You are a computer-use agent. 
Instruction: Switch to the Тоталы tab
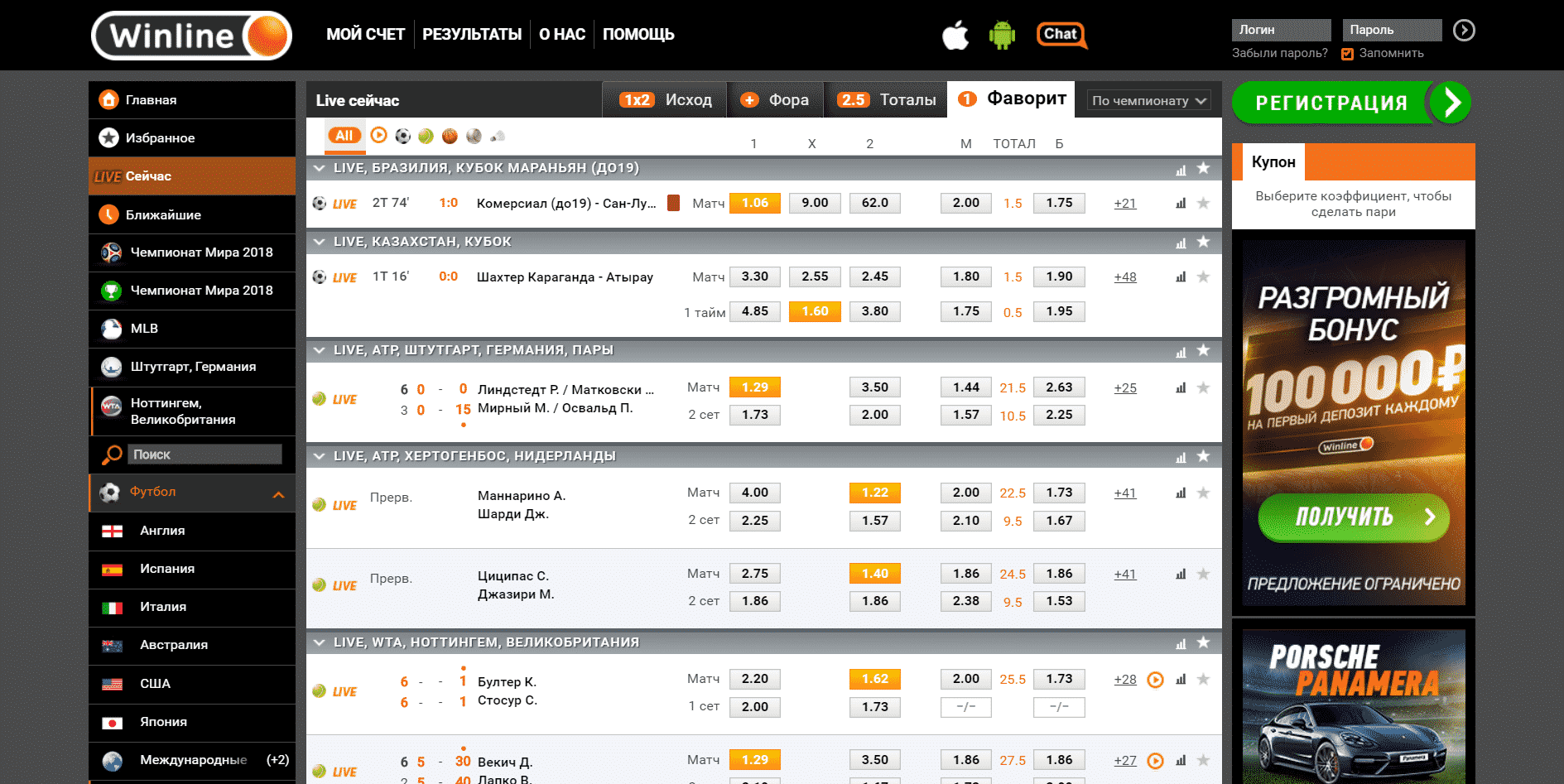coord(885,100)
